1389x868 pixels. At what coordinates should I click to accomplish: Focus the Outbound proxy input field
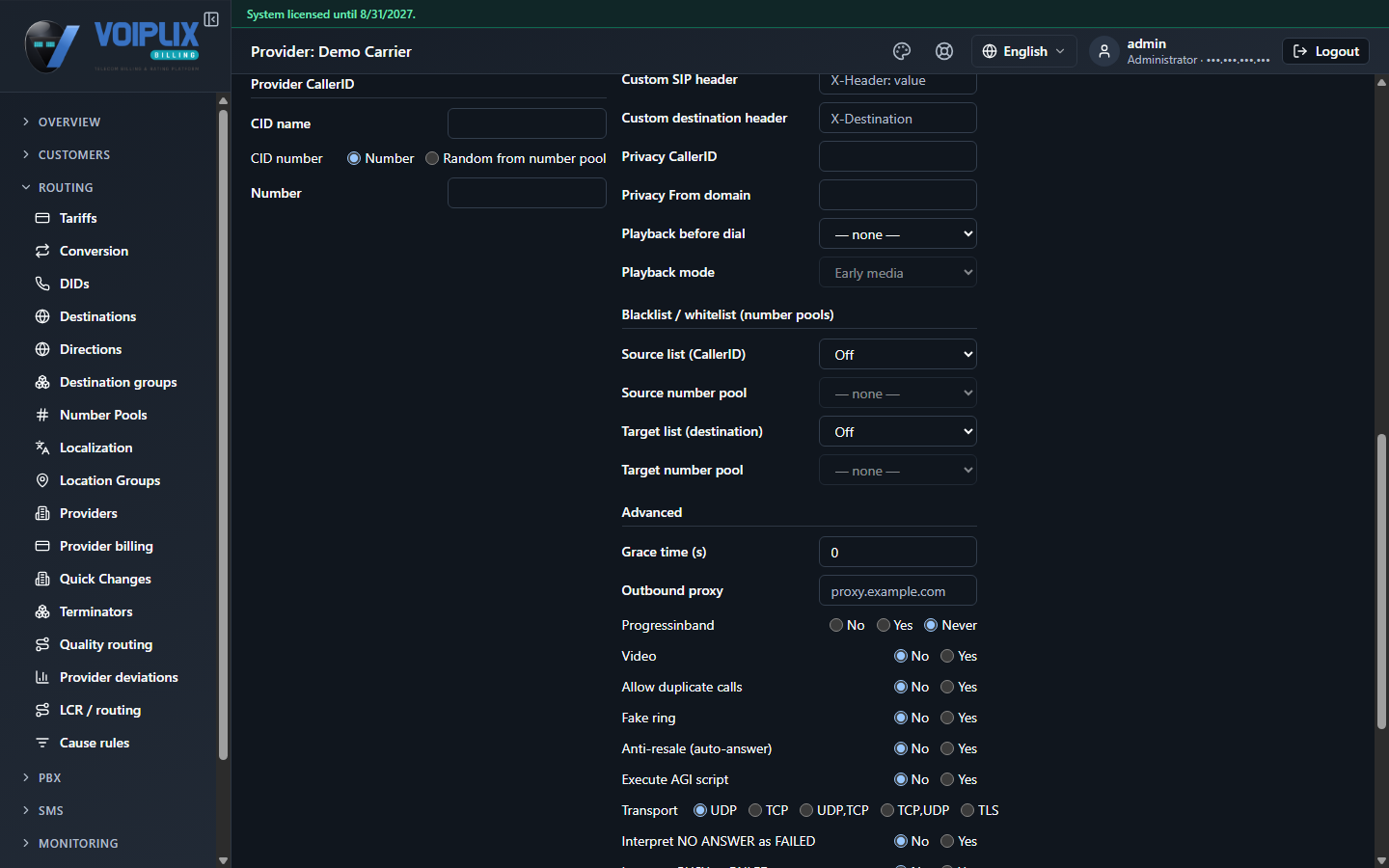(898, 590)
